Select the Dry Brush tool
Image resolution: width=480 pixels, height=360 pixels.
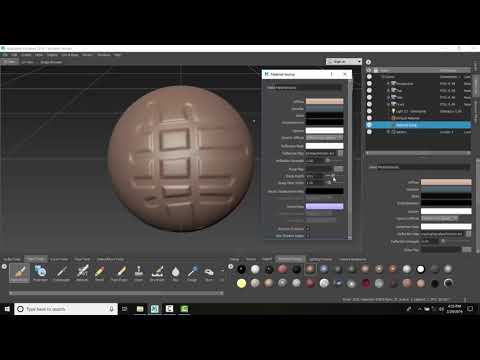(x=157, y=272)
